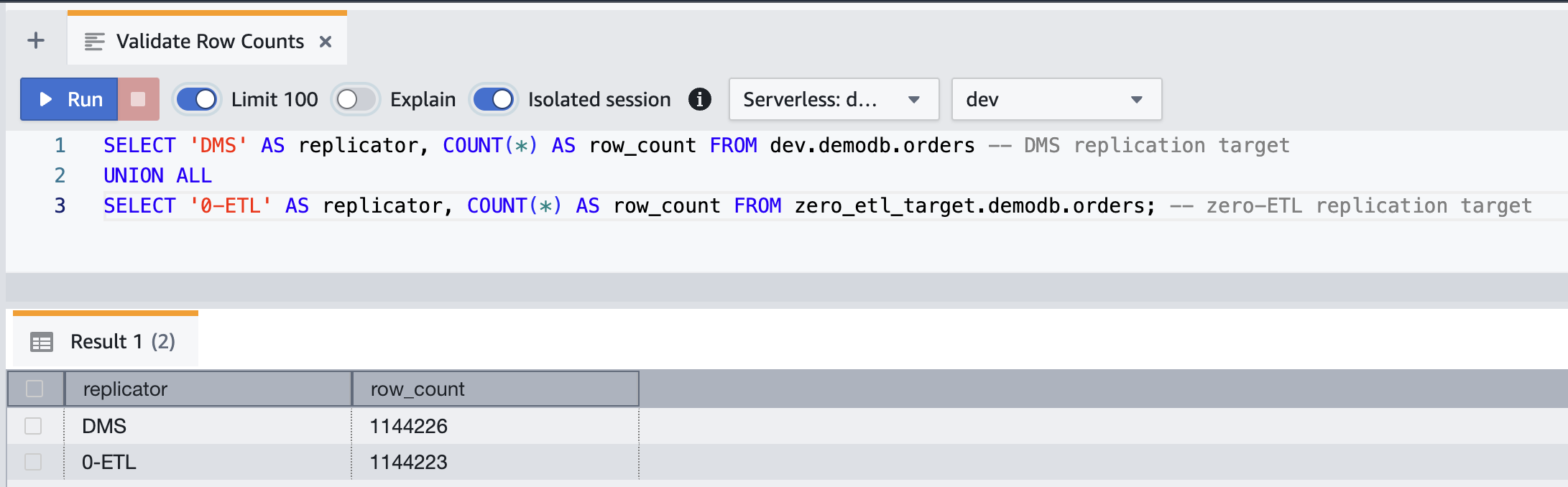The image size is (1568, 487).
Task: Close the Validate Row Counts tab
Action: [326, 42]
